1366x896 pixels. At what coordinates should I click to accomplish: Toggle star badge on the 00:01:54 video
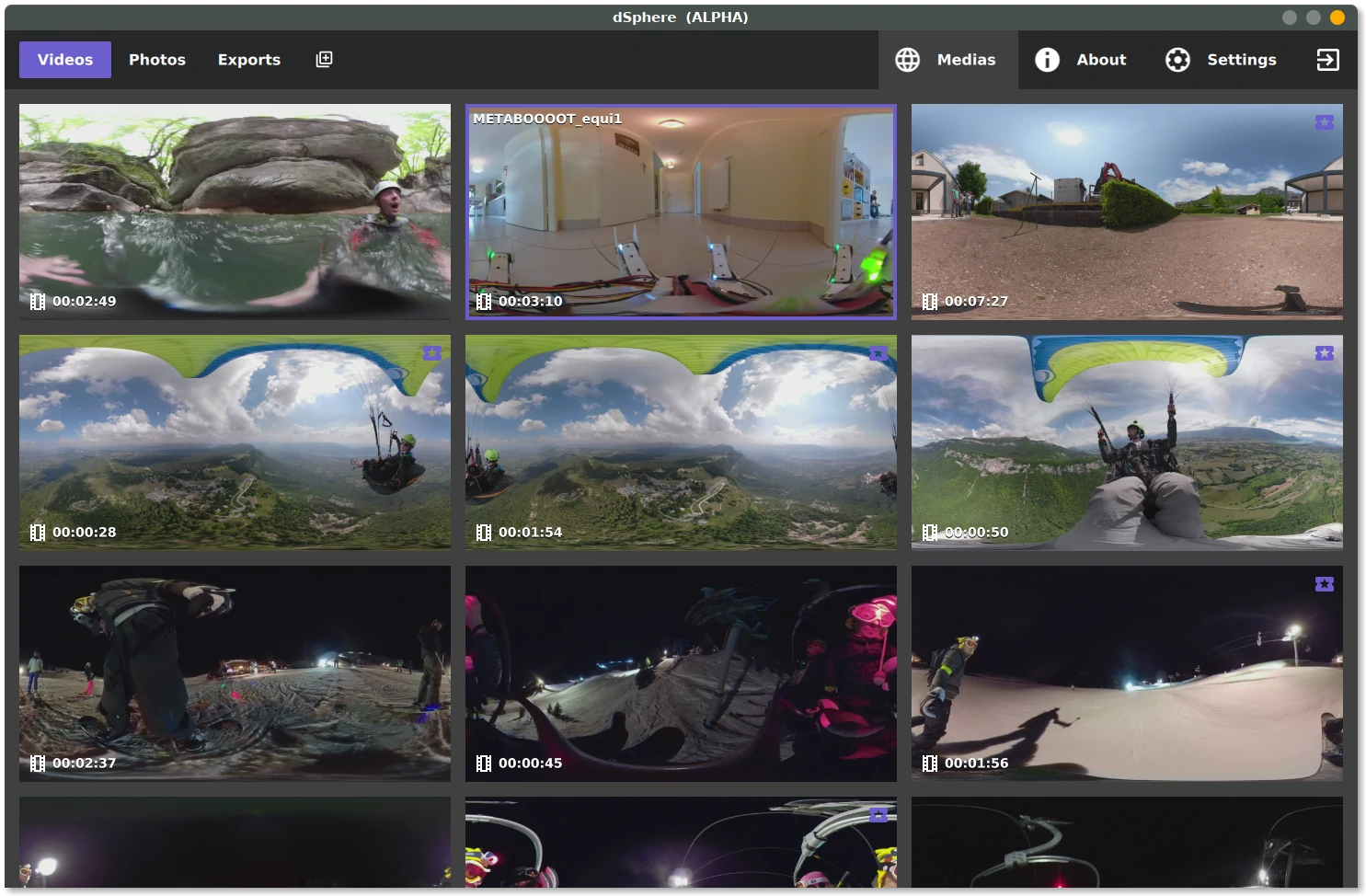coord(878,353)
